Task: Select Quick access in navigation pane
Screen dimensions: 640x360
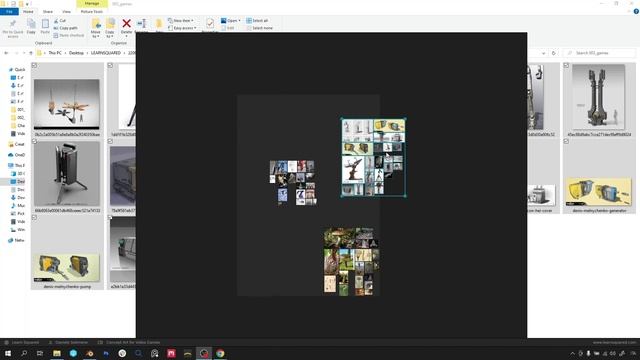Action: [17, 70]
